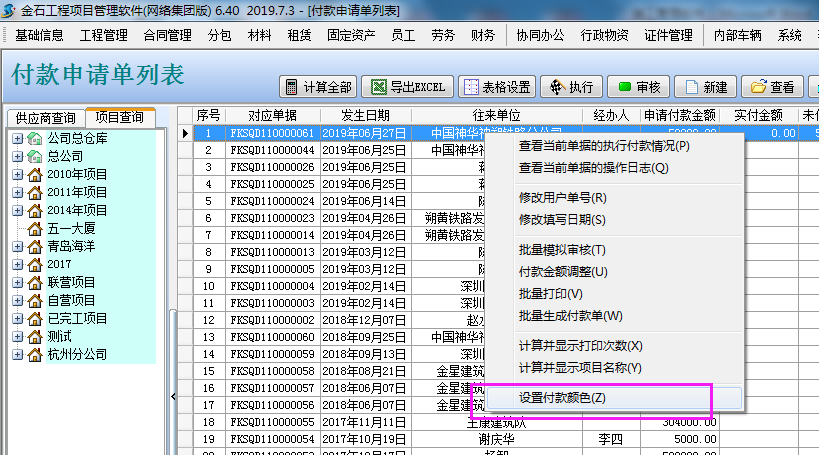Open the 合同管理 menu
This screenshot has height=455, width=819.
167,35
